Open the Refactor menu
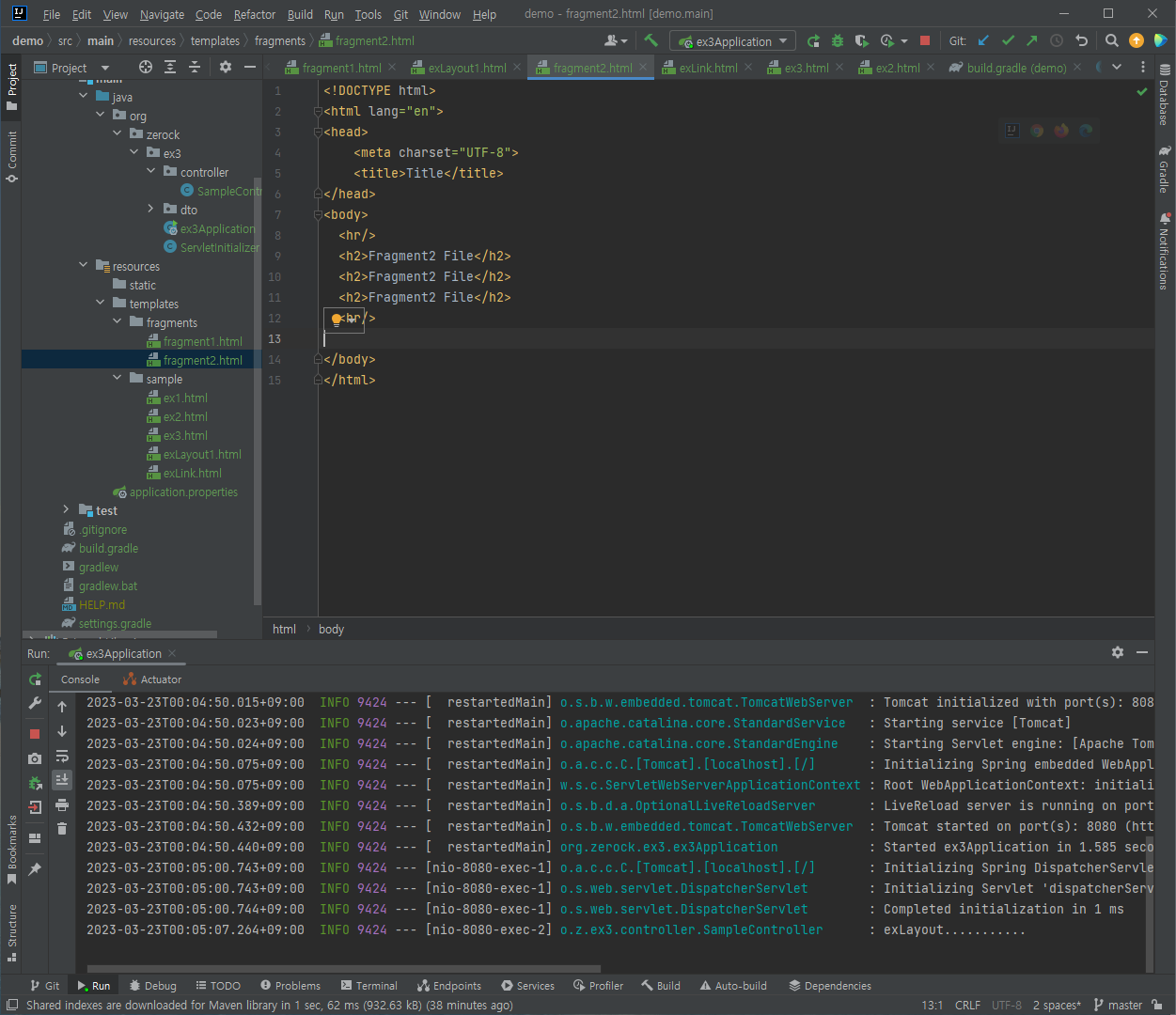This screenshot has height=1015, width=1176. (x=255, y=14)
